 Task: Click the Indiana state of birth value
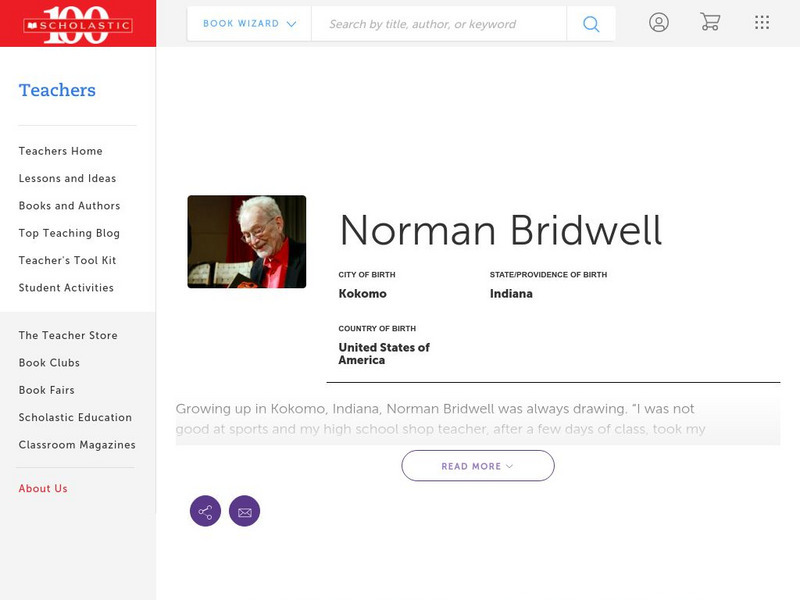click(x=511, y=294)
